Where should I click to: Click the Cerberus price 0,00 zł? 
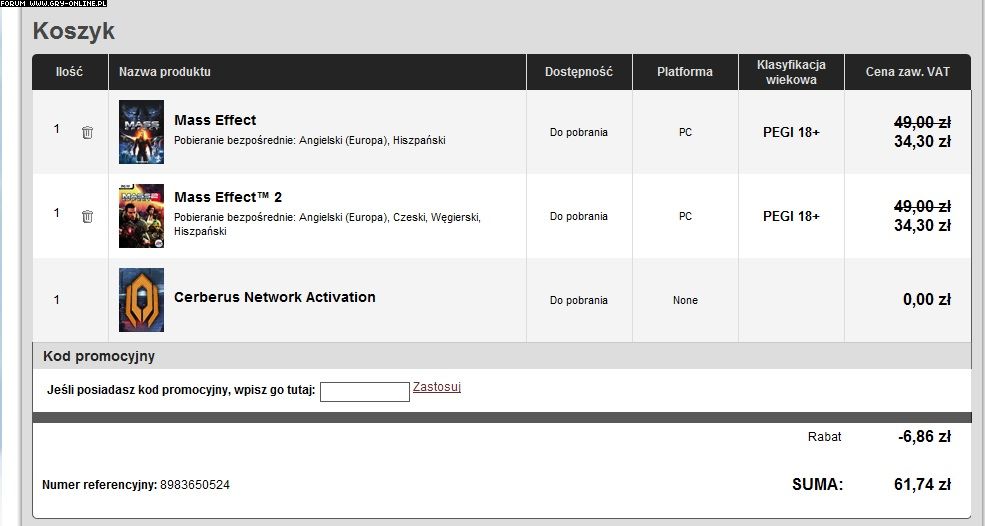coord(927,300)
